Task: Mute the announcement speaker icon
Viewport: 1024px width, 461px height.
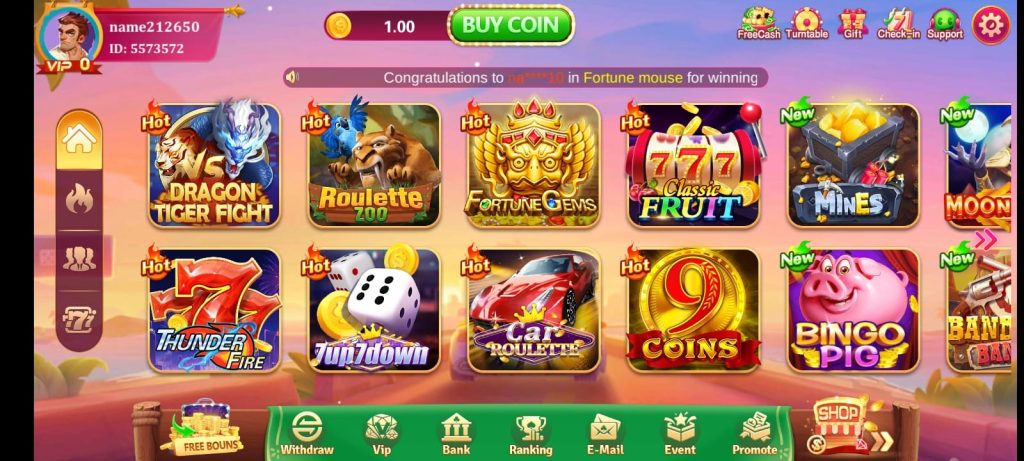Action: point(292,78)
